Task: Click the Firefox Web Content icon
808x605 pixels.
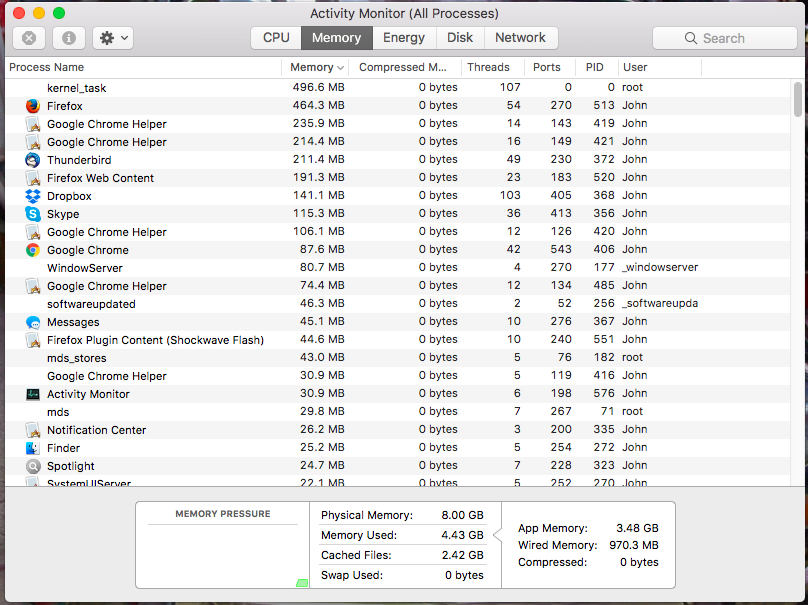Action: tap(33, 178)
